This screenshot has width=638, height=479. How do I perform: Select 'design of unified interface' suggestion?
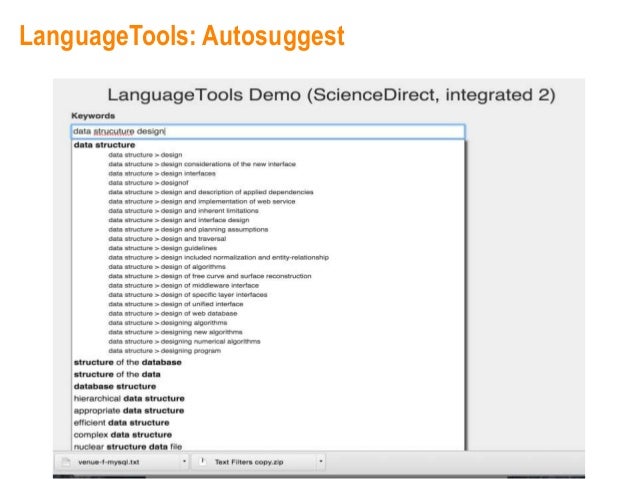click(176, 304)
